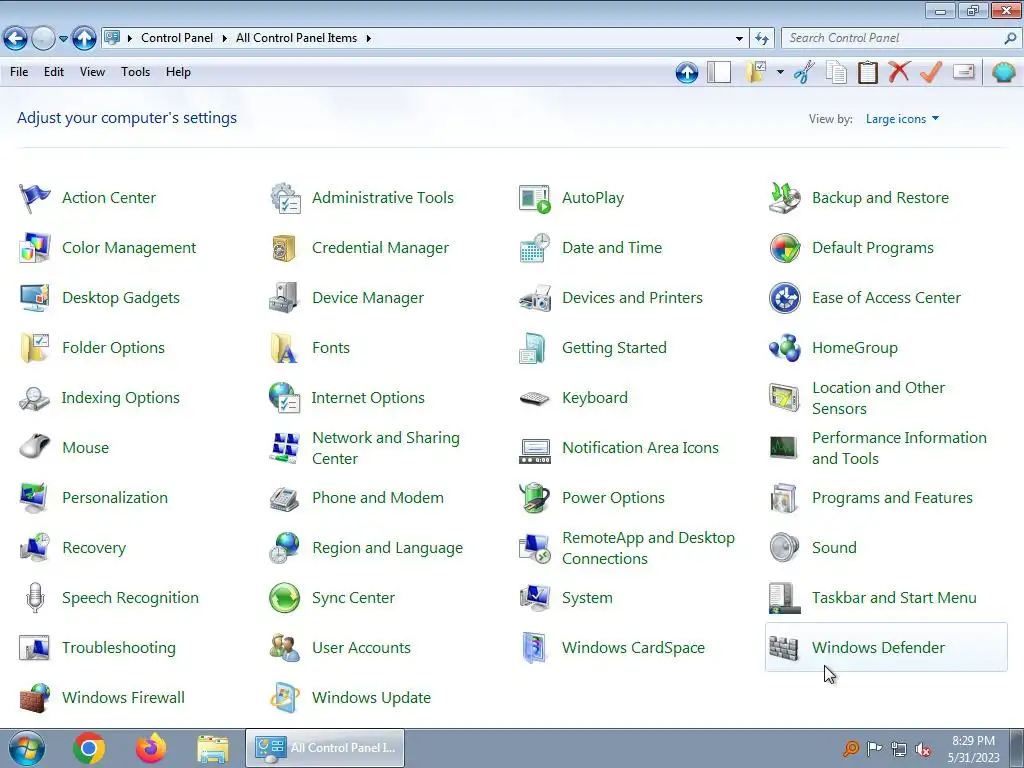Open the Indexing Options magnifier icon
This screenshot has width=1024, height=768.
pyautogui.click(x=35, y=398)
